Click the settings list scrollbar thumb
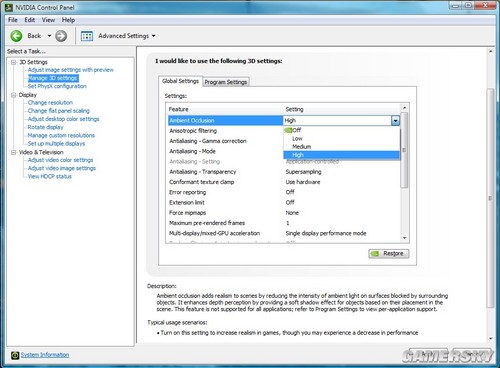 [404, 150]
